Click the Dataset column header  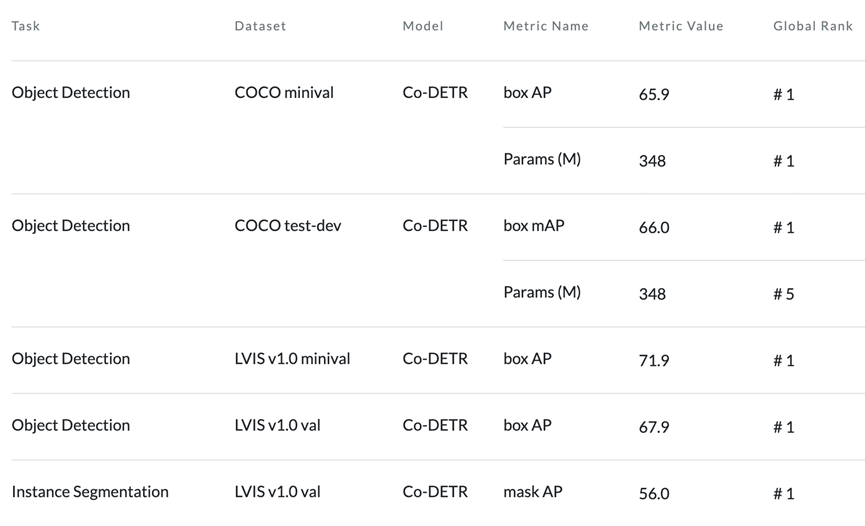click(x=260, y=26)
